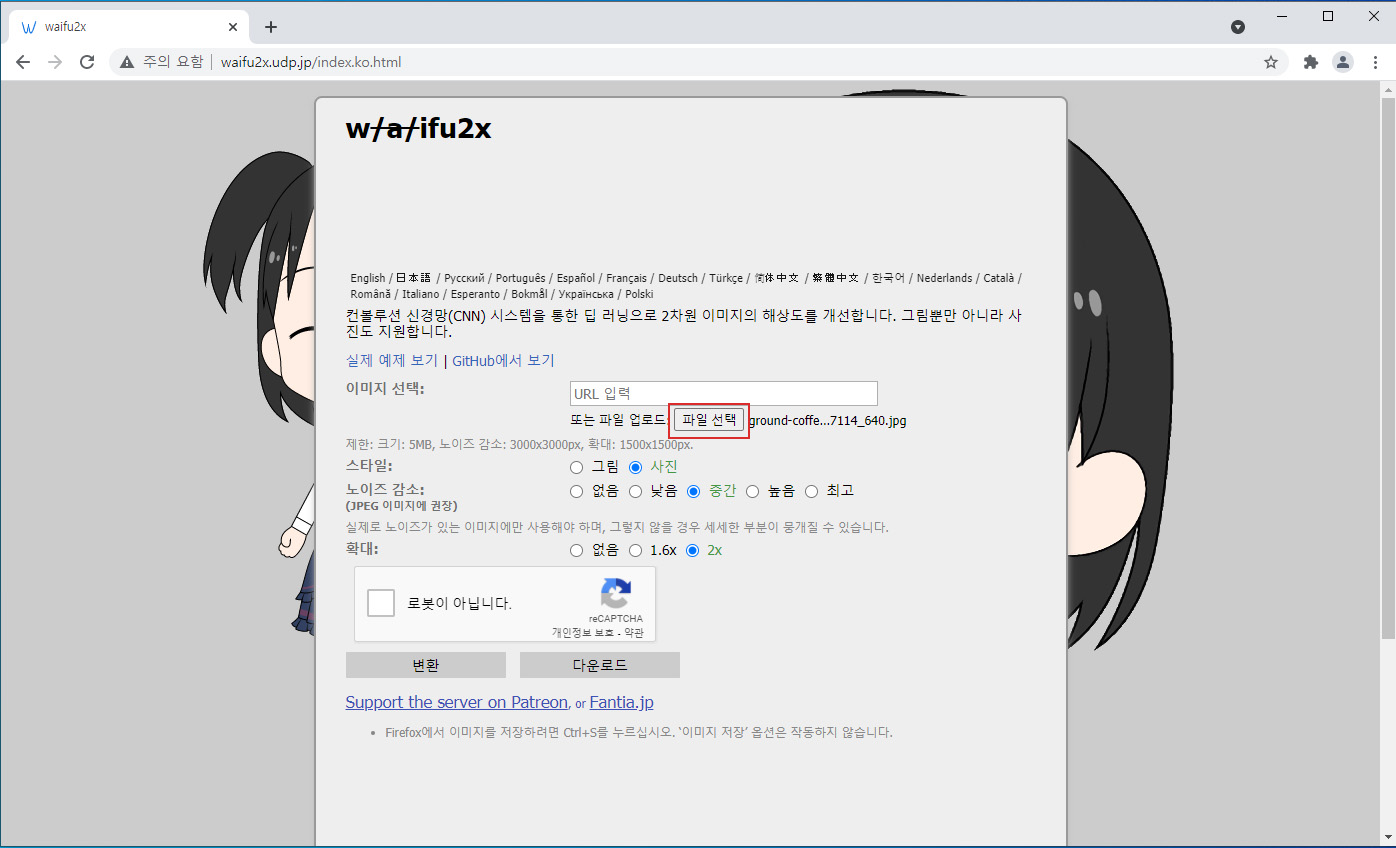Image resolution: width=1396 pixels, height=848 pixels.
Task: Reload the waifu2x page
Action: [x=87, y=62]
